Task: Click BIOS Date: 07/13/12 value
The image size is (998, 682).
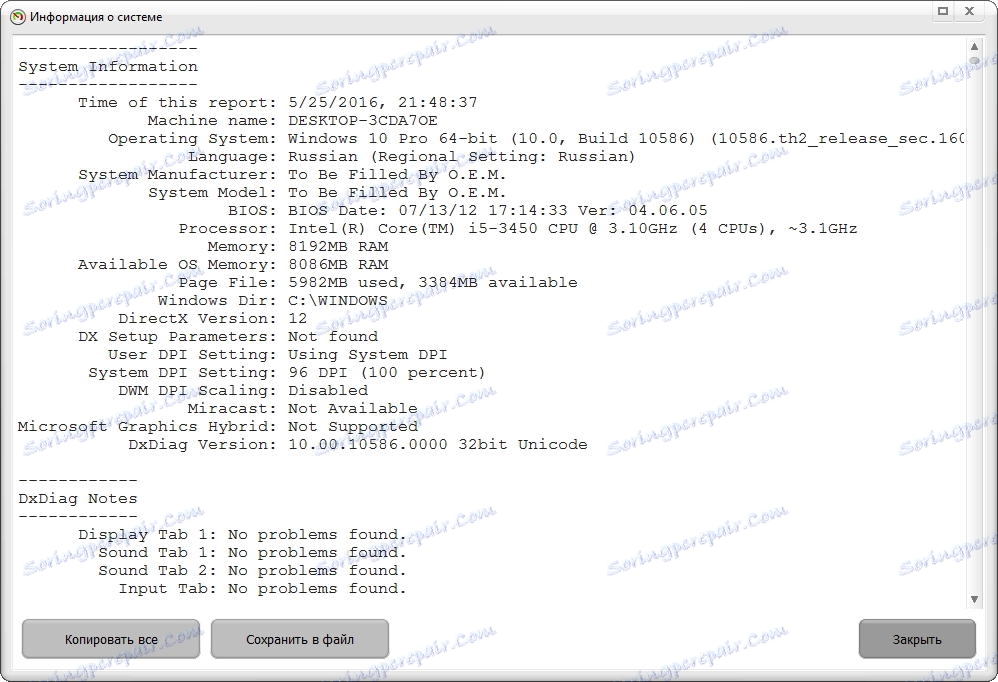Action: (498, 211)
